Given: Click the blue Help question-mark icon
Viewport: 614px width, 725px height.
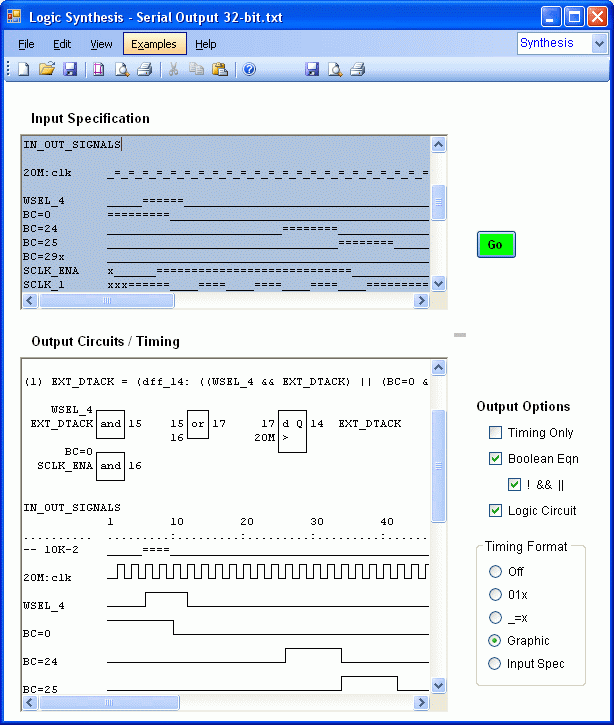Looking at the screenshot, I should (249, 69).
